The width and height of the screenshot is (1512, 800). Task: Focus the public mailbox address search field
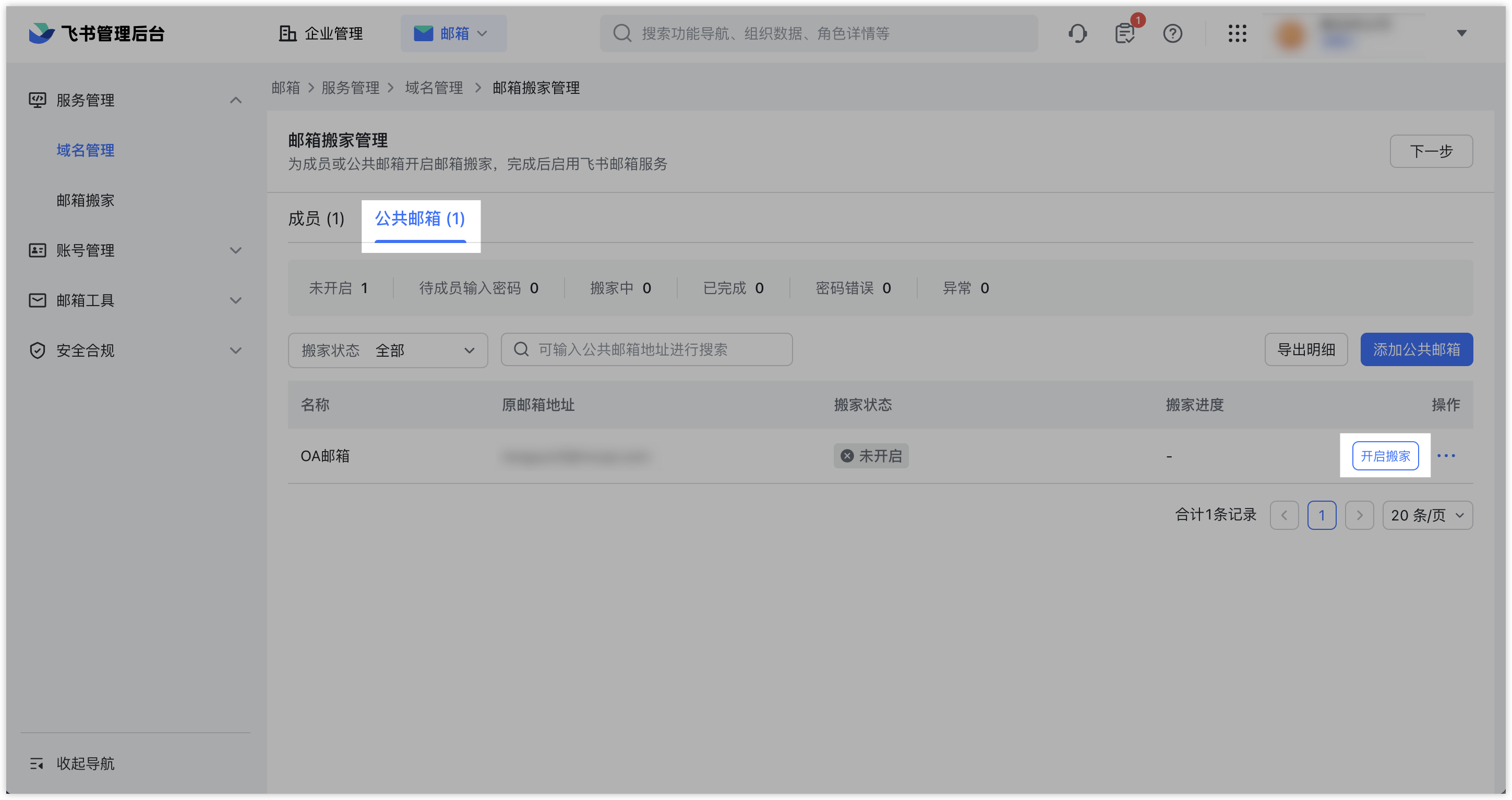(x=646, y=349)
